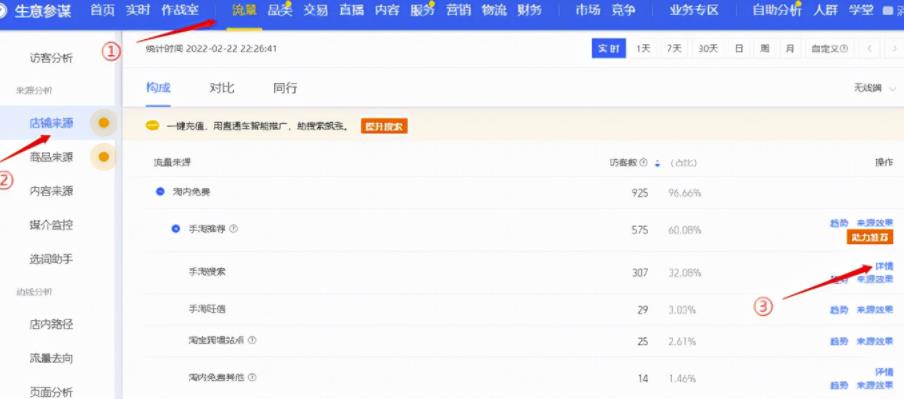Select the 月 time granularity

pyautogui.click(x=790, y=49)
